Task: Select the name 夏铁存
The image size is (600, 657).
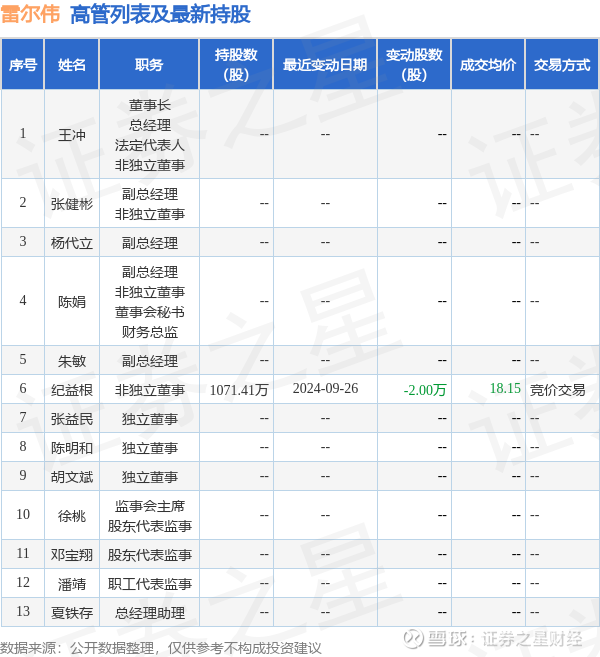Action: tap(72, 613)
